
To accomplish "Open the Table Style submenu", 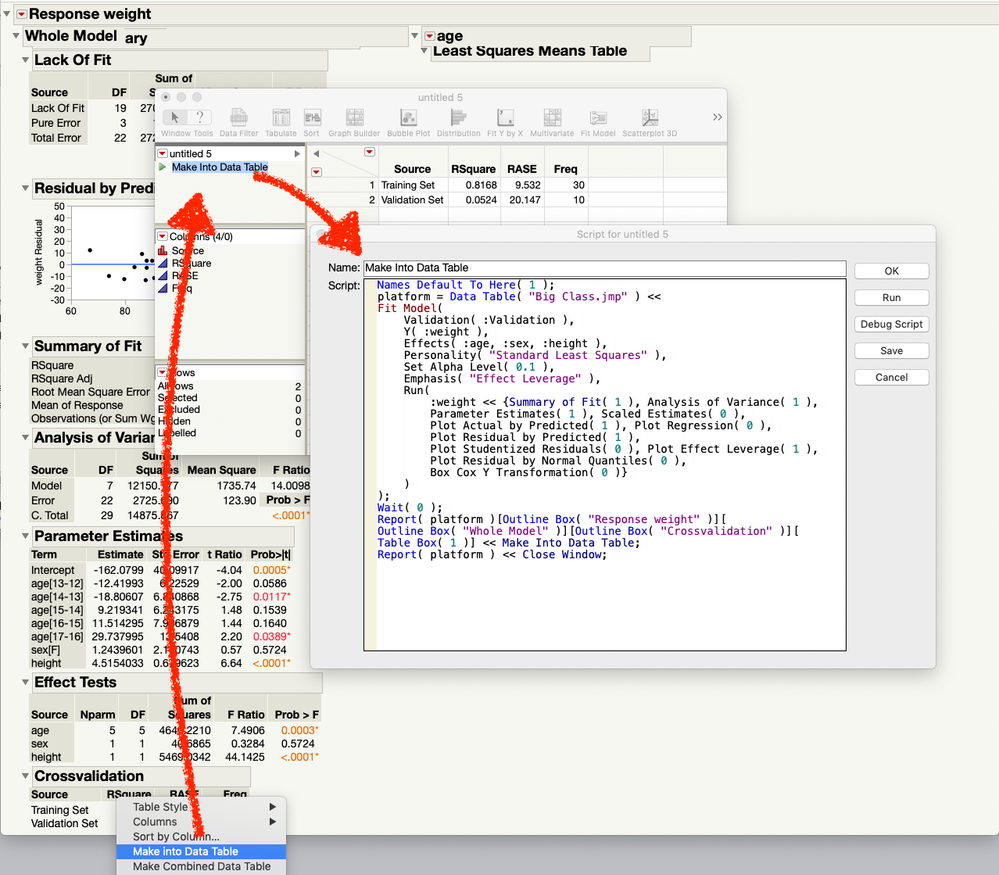I will point(160,807).
